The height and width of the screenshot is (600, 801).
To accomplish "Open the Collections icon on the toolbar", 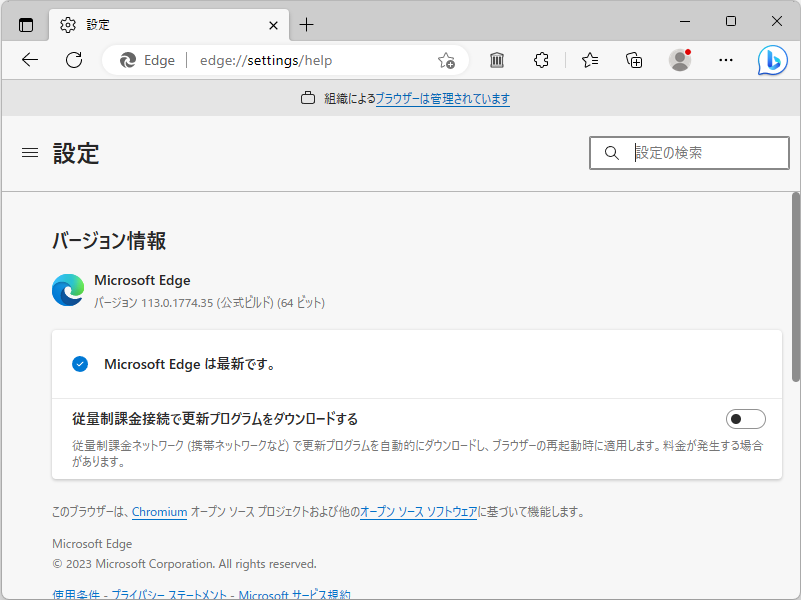I will click(x=633, y=60).
